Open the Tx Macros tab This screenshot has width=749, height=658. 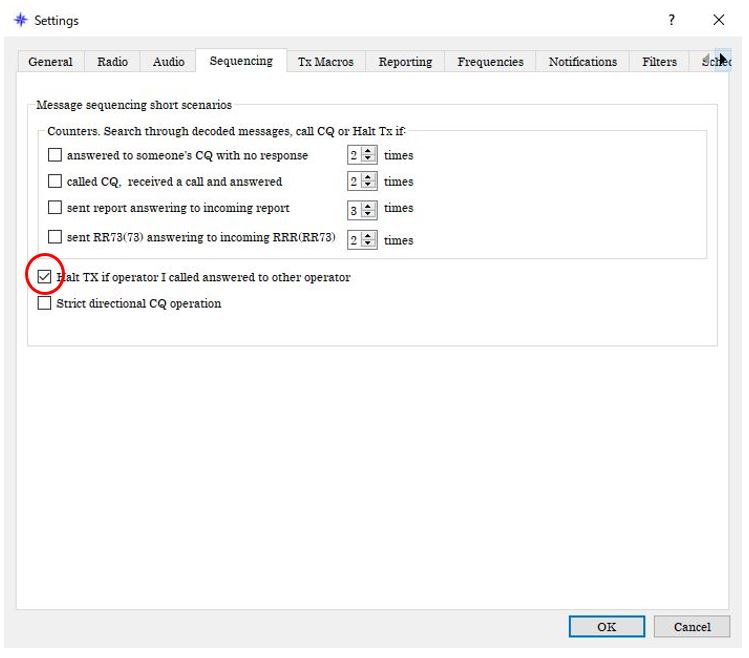click(325, 62)
